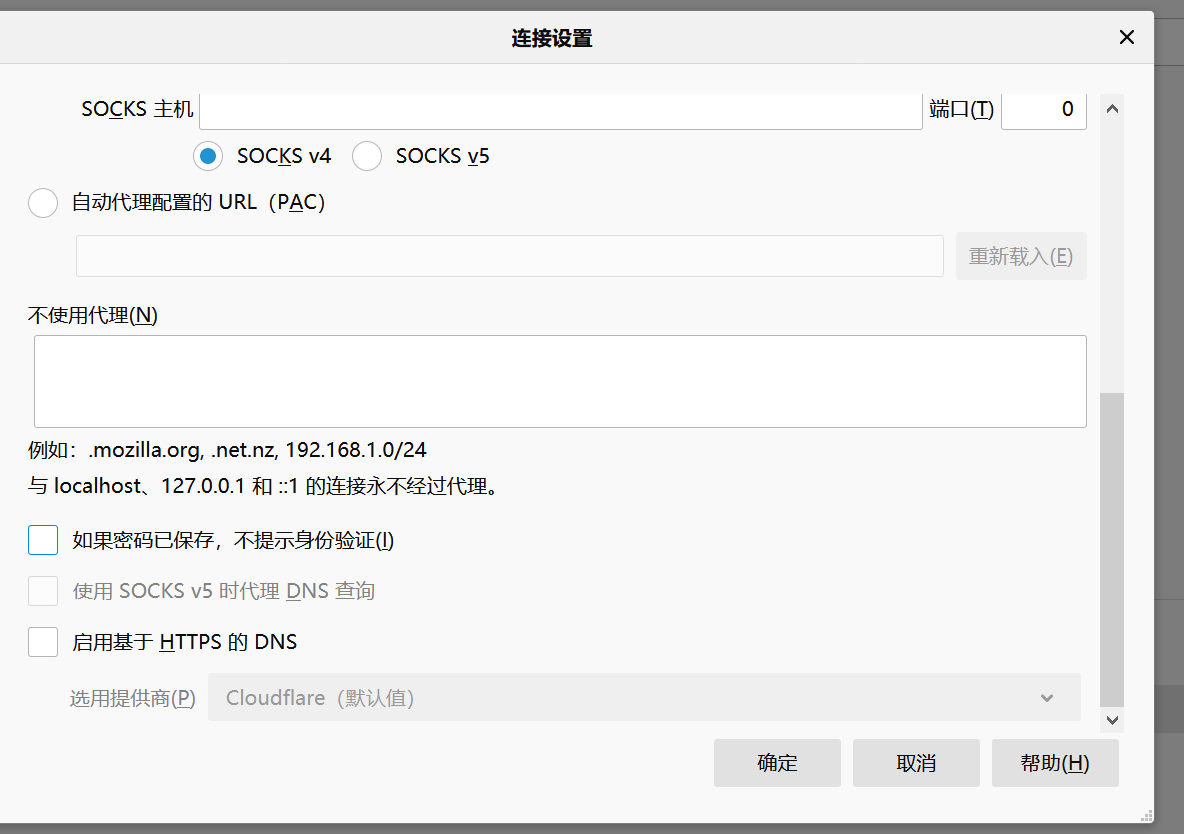Click the 重新载入(E) reload button
This screenshot has height=834, width=1184.
1021,256
